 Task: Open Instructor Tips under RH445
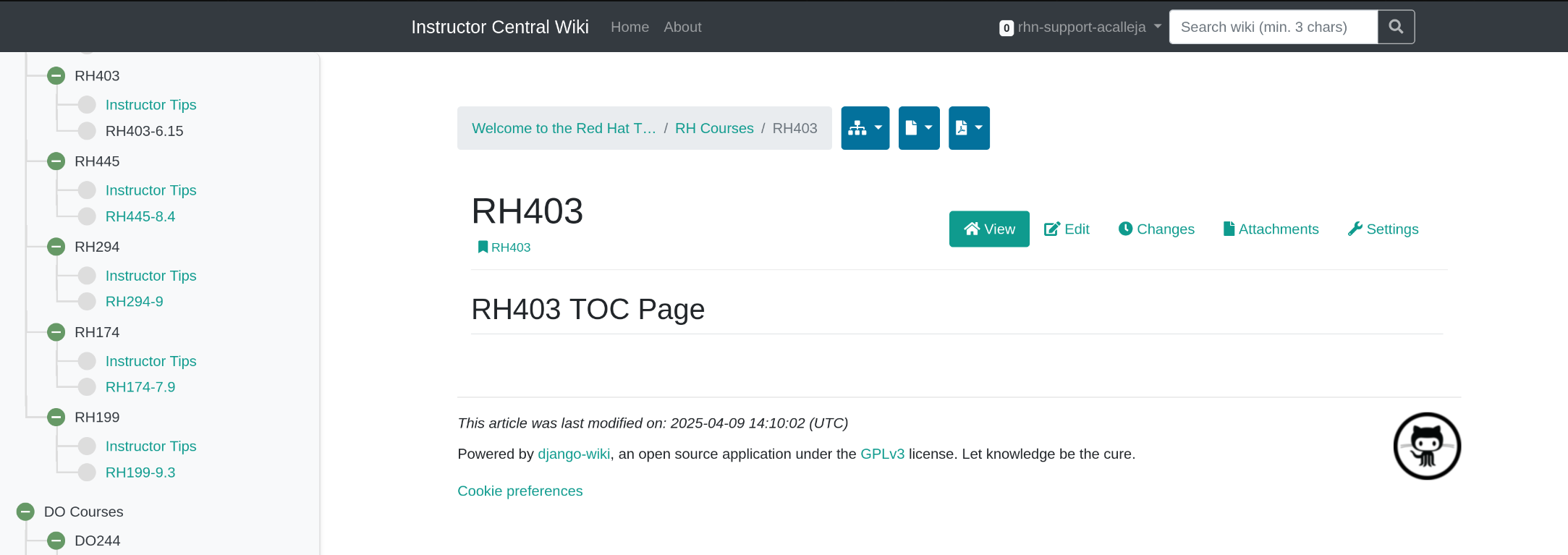pyautogui.click(x=151, y=190)
